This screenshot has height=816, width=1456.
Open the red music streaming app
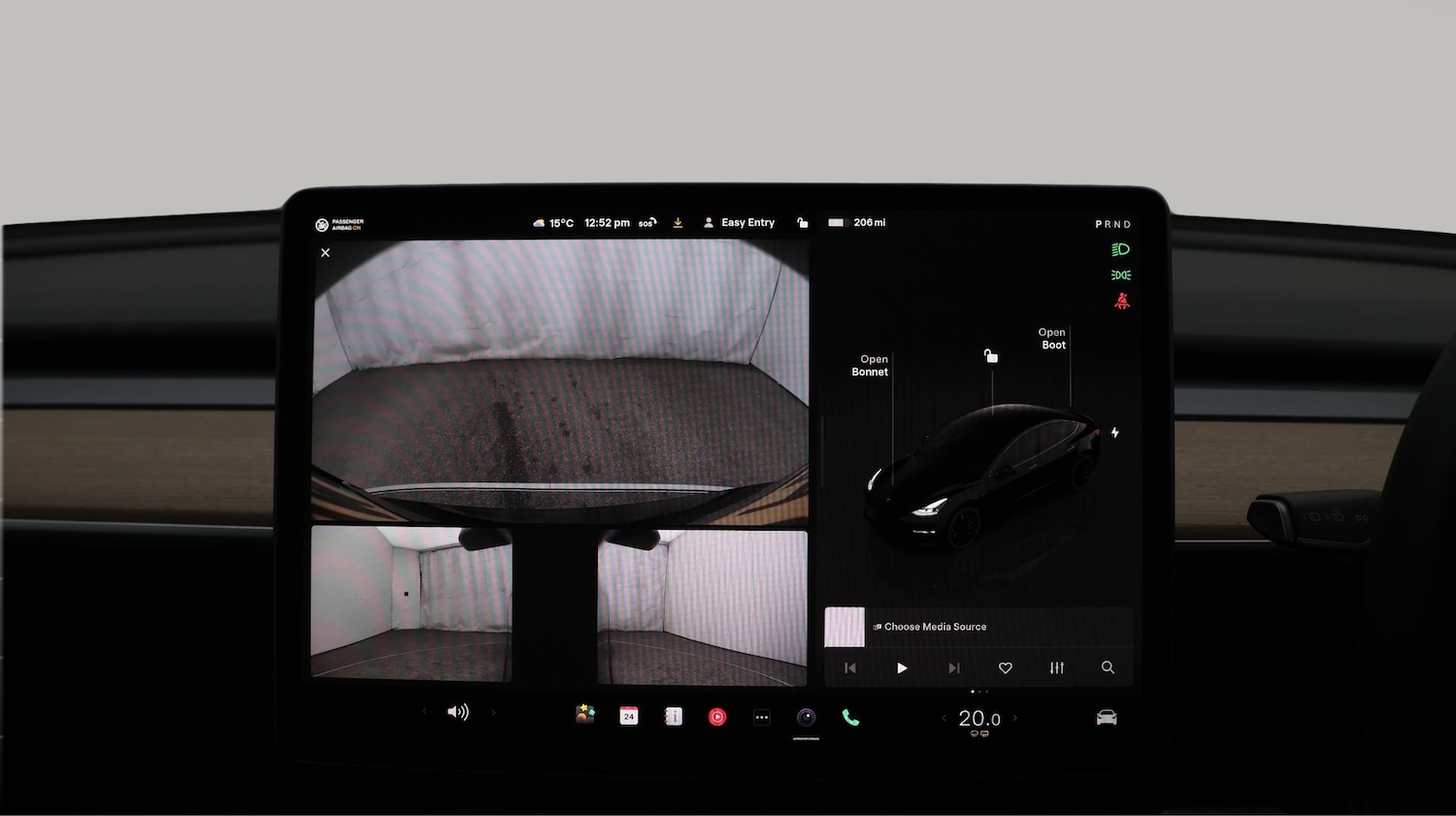(x=717, y=718)
